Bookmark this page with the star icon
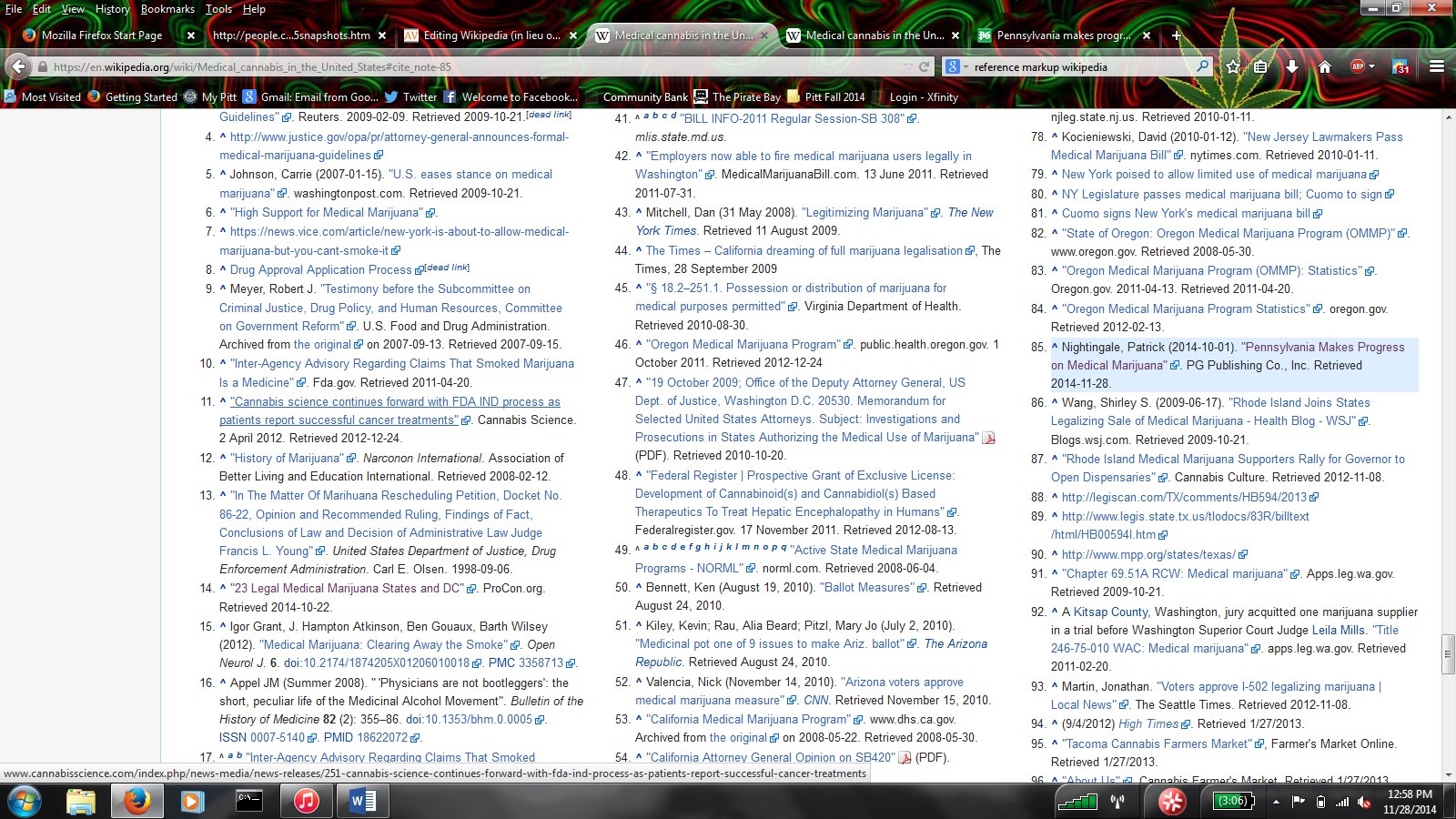 [x=1233, y=66]
